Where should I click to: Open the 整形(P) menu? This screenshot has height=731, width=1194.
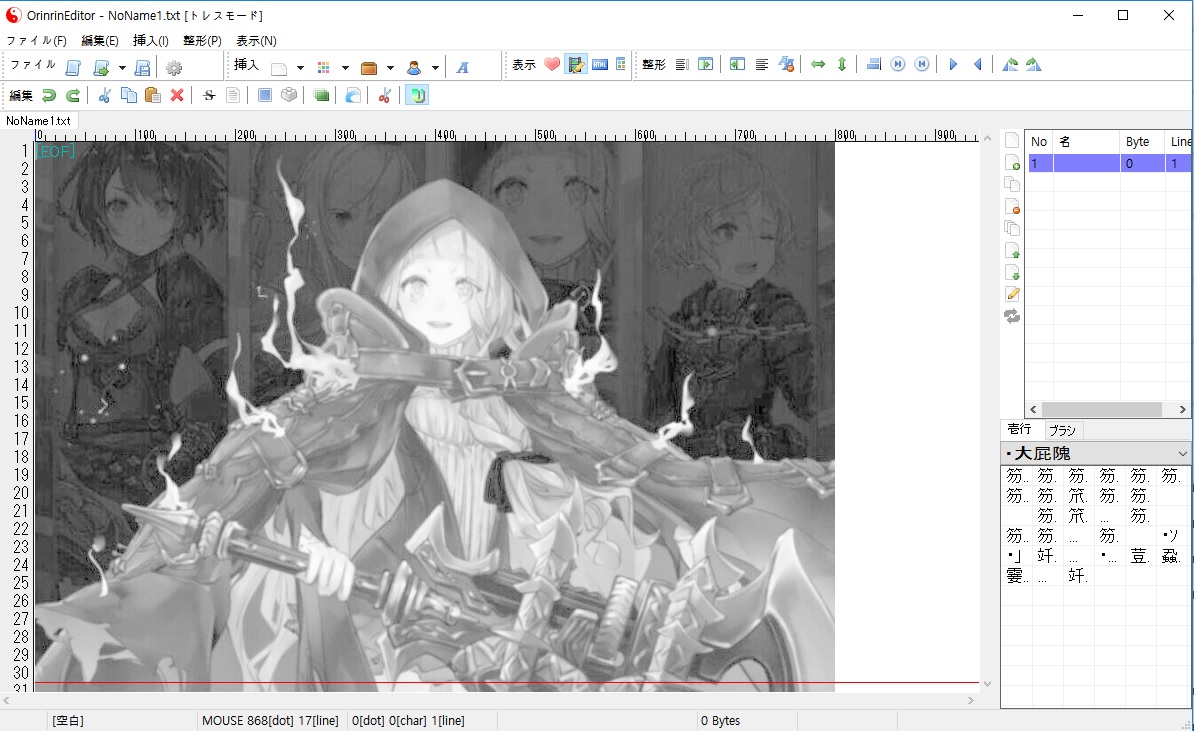point(202,41)
